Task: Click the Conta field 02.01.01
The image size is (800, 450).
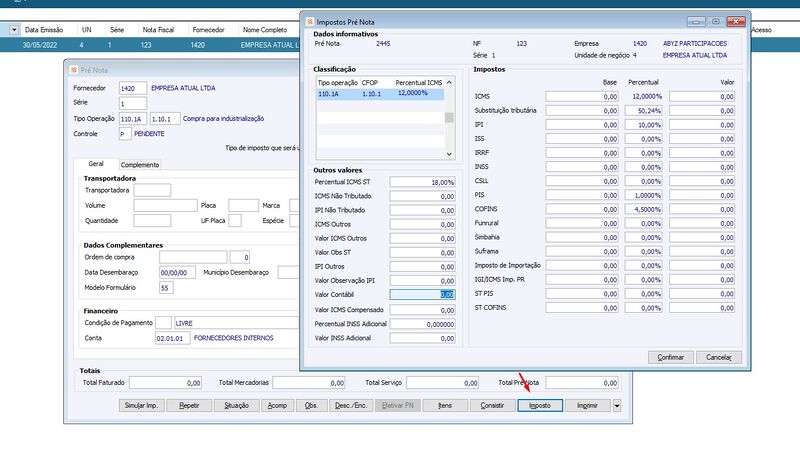Action: click(x=172, y=338)
